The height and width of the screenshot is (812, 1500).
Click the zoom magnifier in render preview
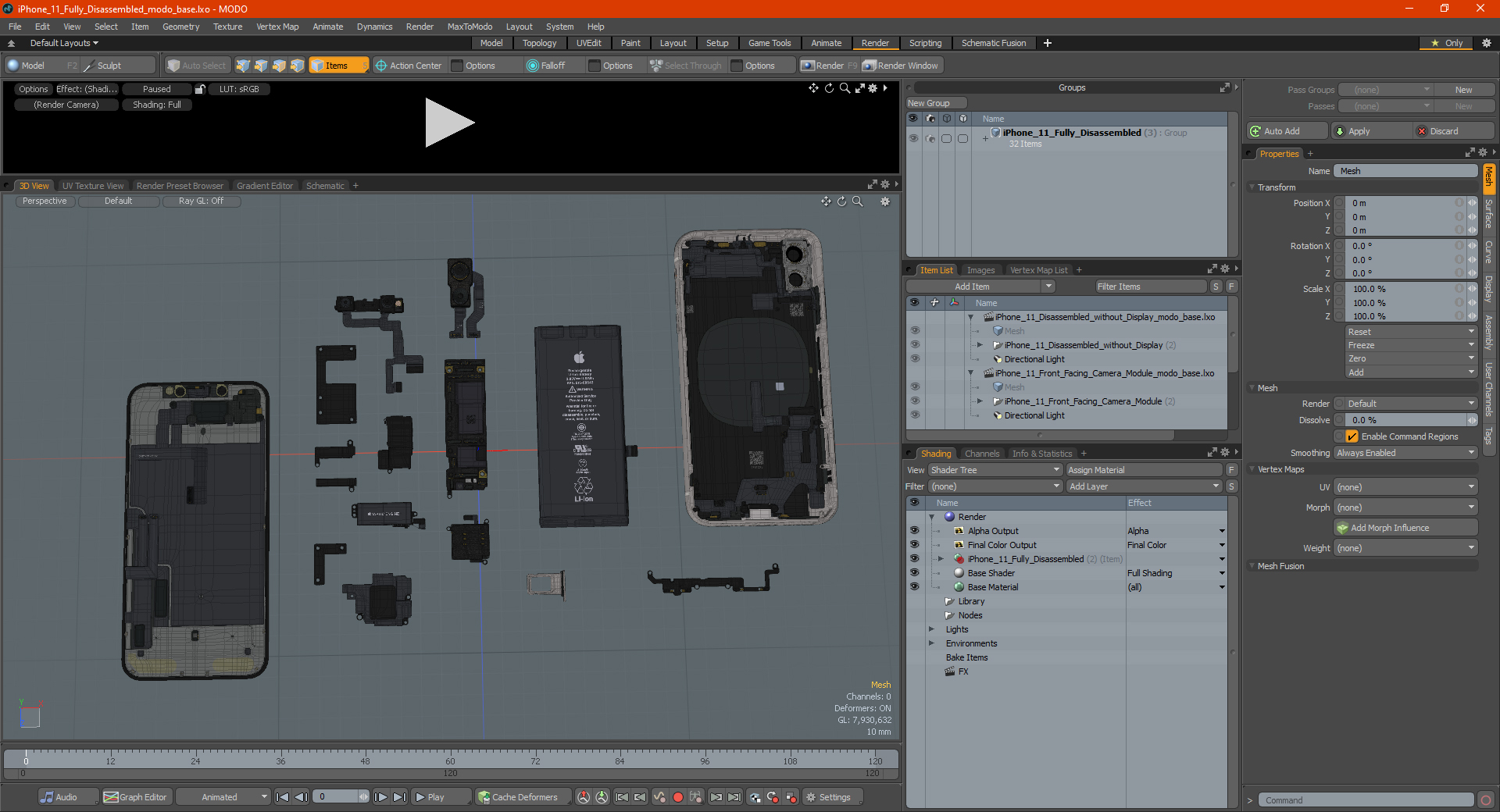(845, 88)
